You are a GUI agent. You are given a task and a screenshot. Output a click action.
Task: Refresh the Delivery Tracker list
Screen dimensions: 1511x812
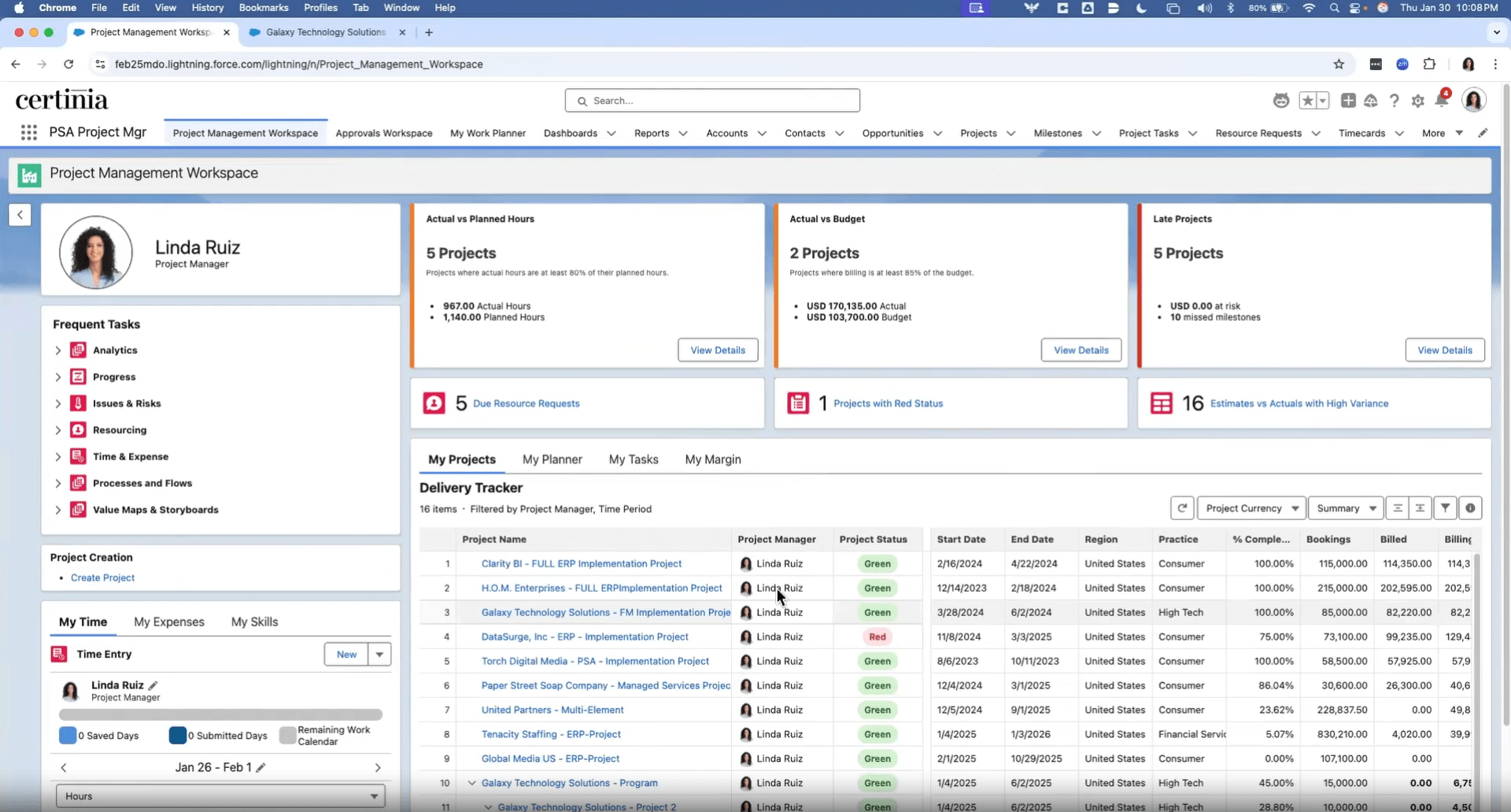coord(1183,507)
